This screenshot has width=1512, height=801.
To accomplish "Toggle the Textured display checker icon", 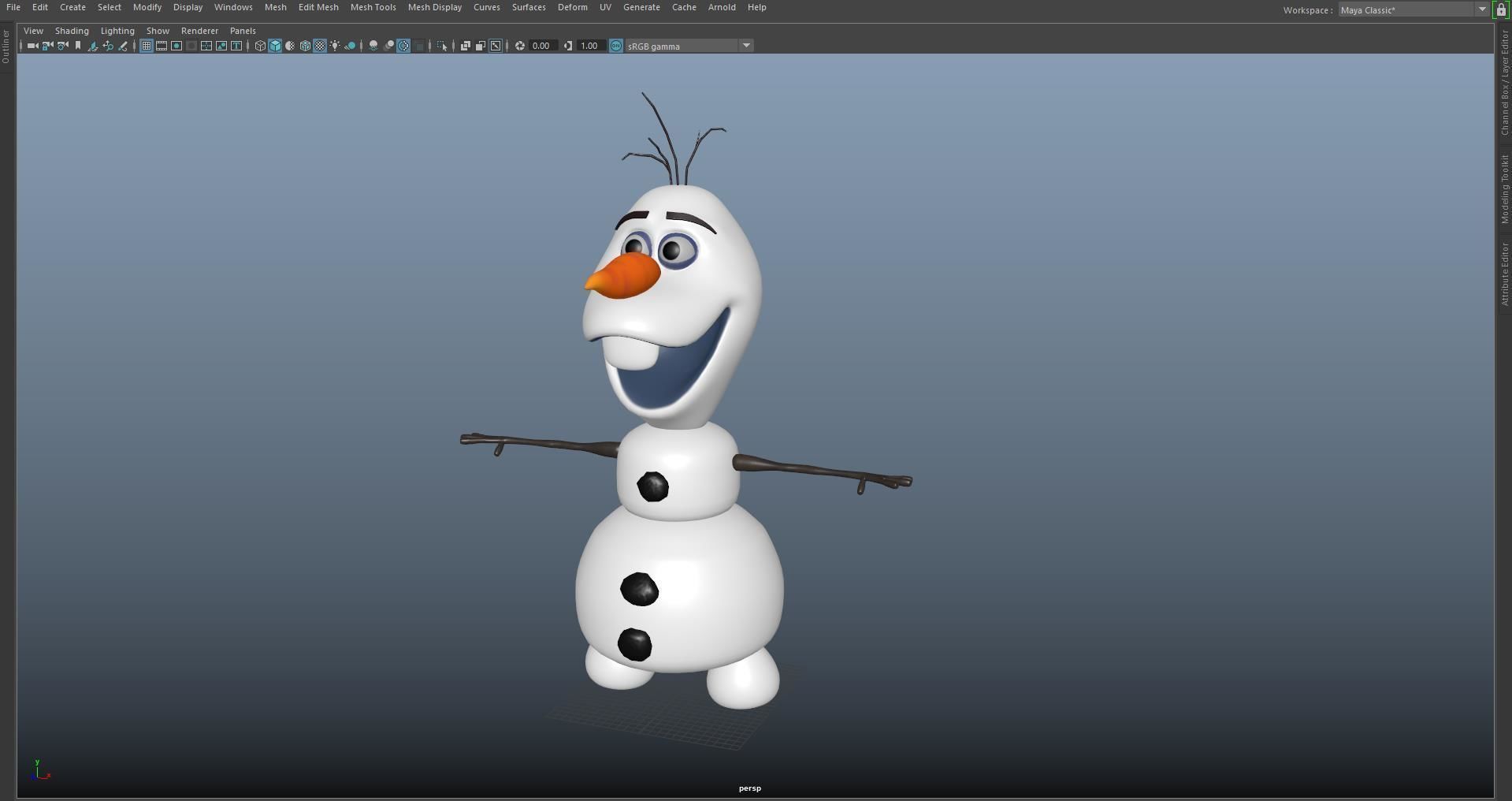I will coord(320,46).
